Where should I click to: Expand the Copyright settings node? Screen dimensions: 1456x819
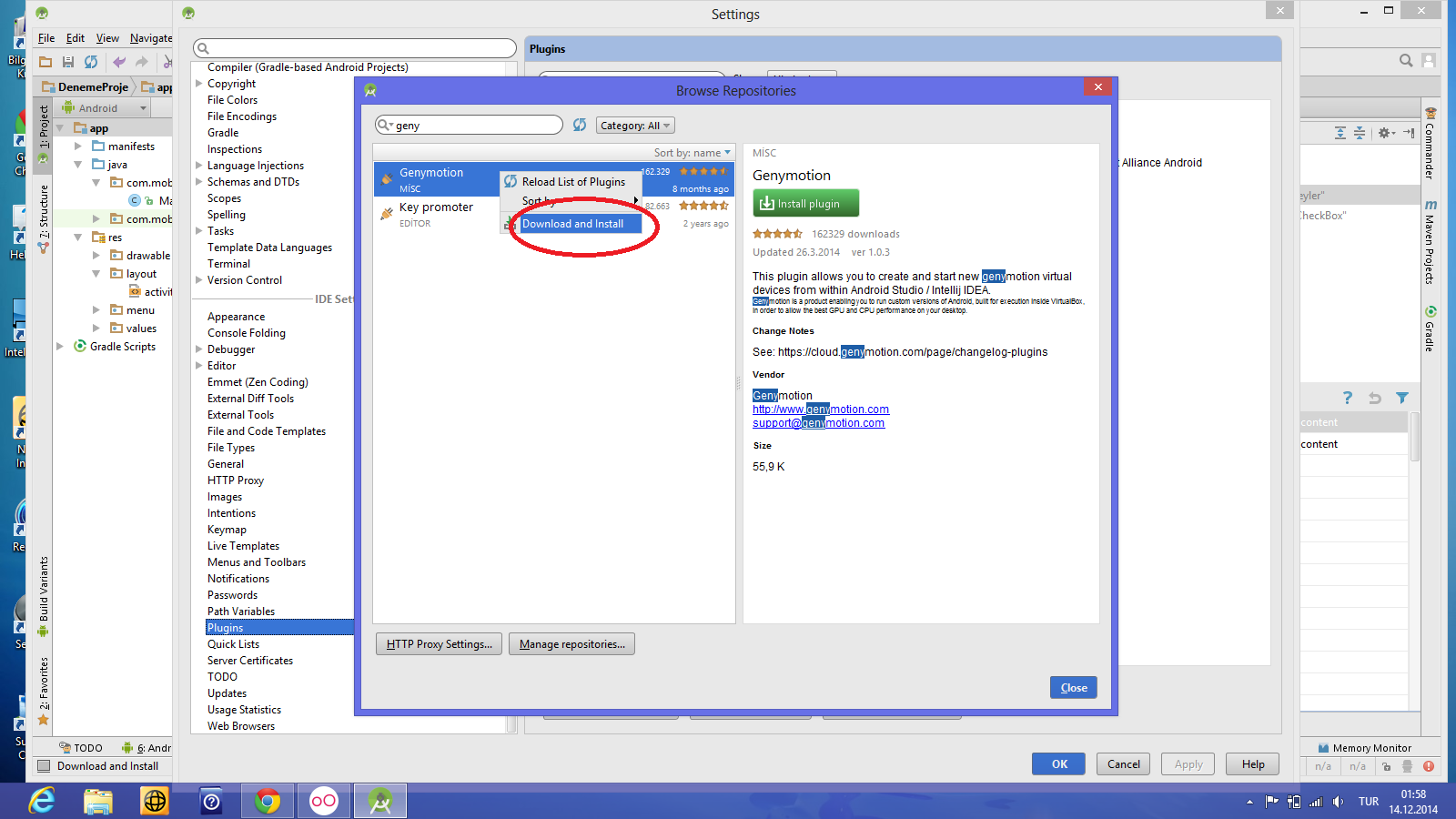198,84
